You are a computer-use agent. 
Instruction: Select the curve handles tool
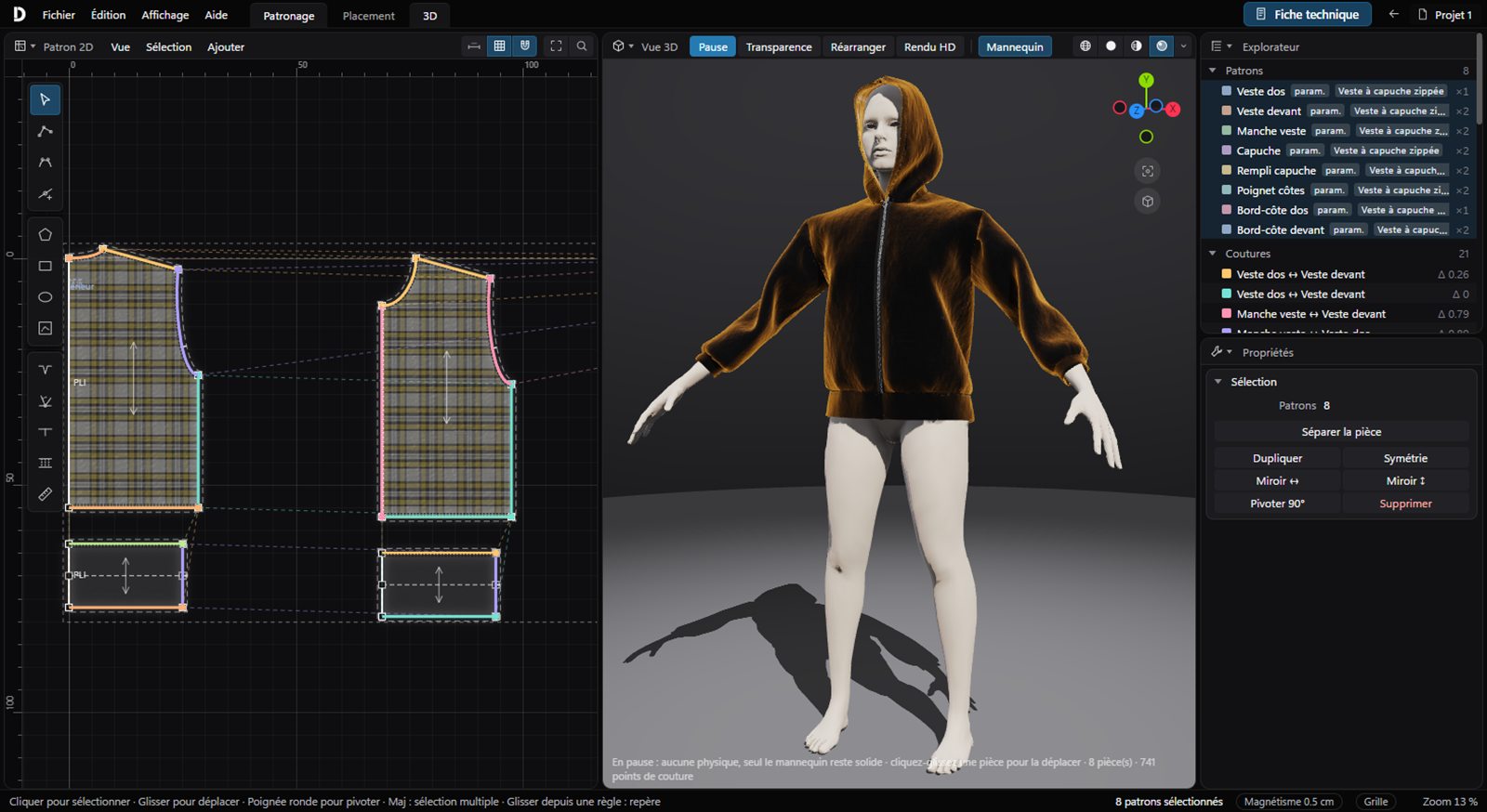45,163
